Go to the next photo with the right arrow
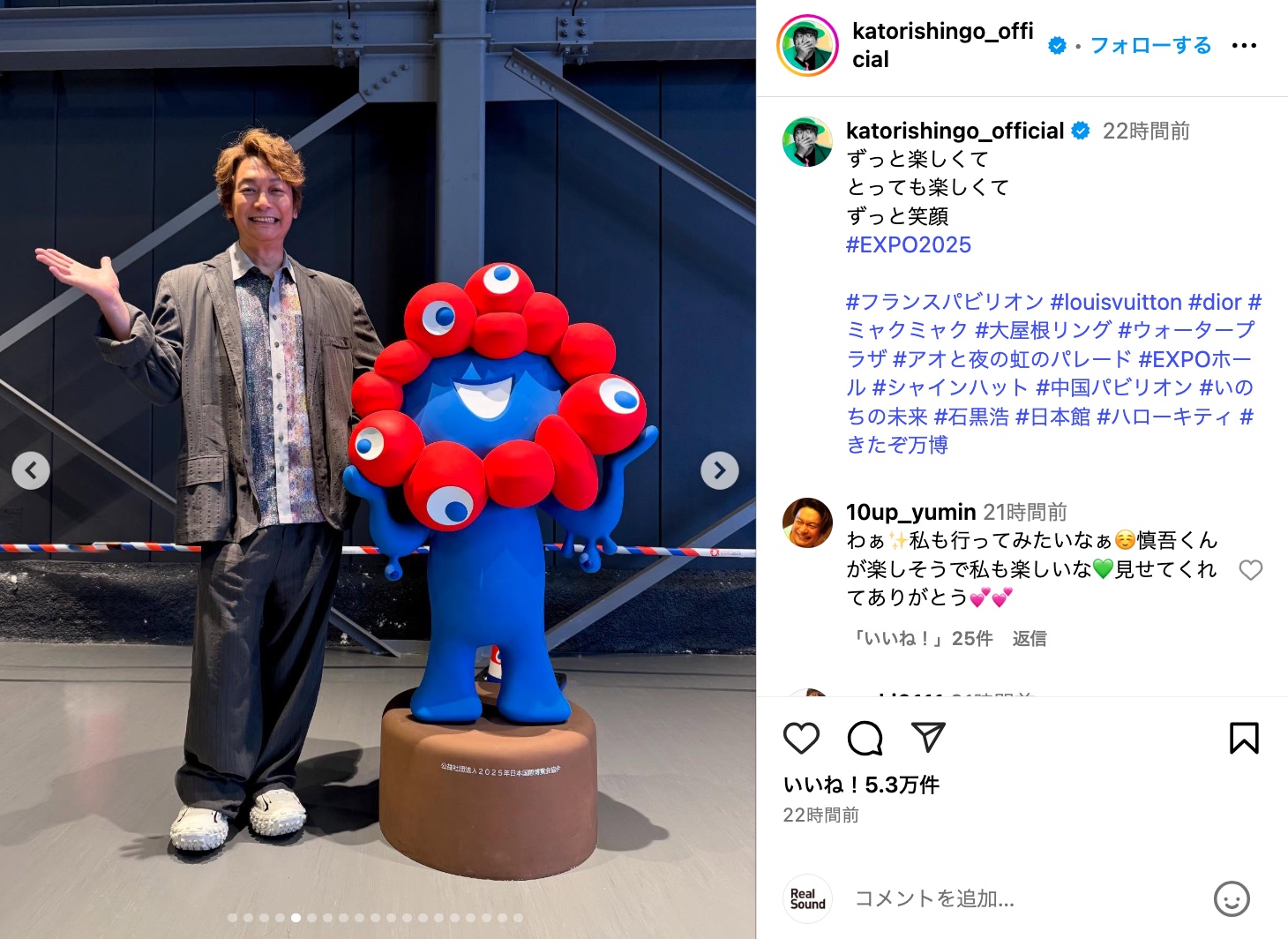This screenshot has width=1288, height=939. [720, 470]
